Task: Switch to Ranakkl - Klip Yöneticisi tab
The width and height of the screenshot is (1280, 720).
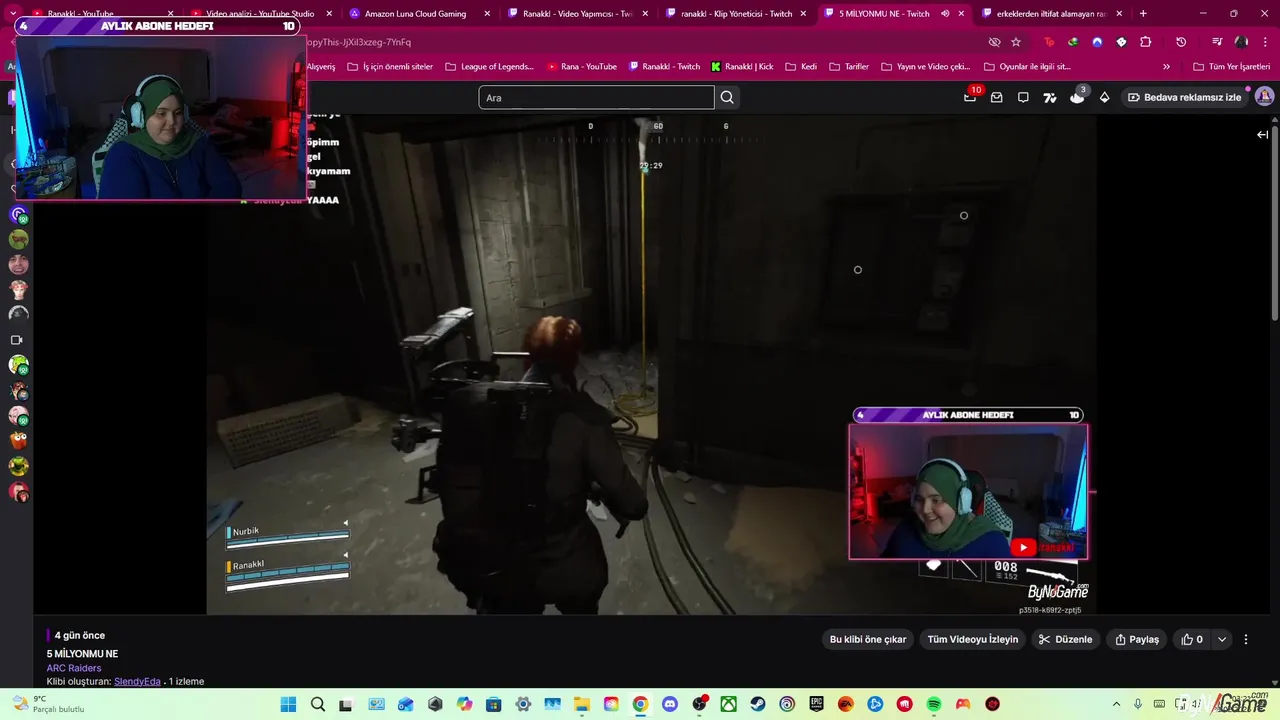Action: (736, 14)
